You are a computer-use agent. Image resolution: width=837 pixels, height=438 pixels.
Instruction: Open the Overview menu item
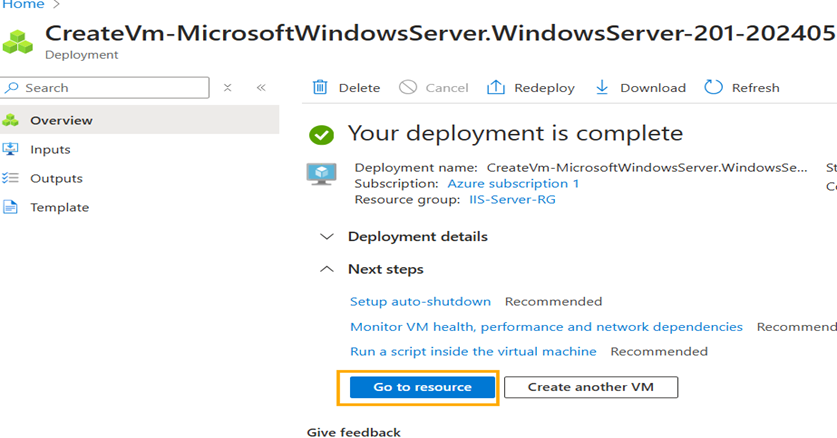[x=61, y=121]
